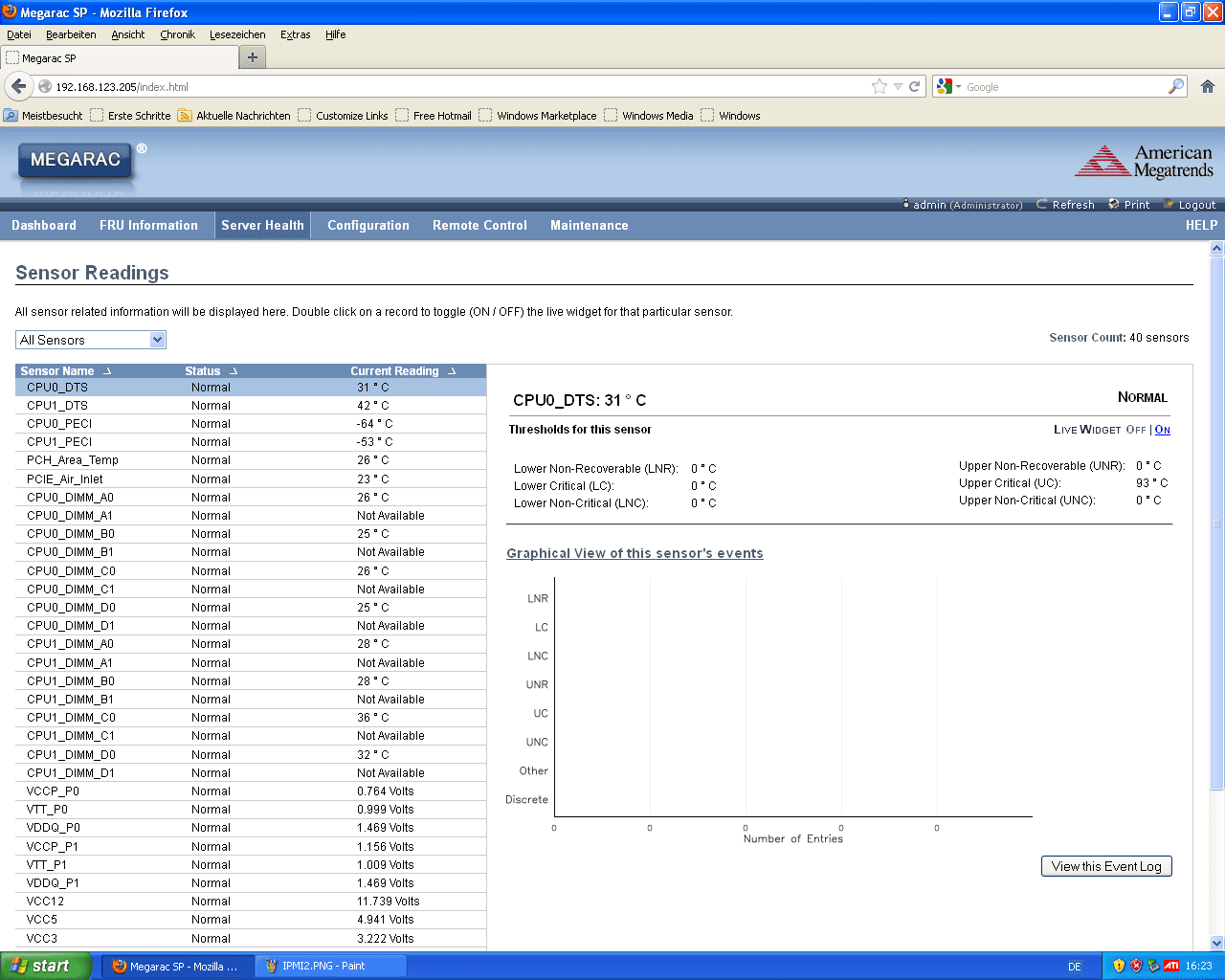Viewport: 1225px width, 980px height.
Task: Open the Extras menu
Action: pyautogui.click(x=296, y=34)
